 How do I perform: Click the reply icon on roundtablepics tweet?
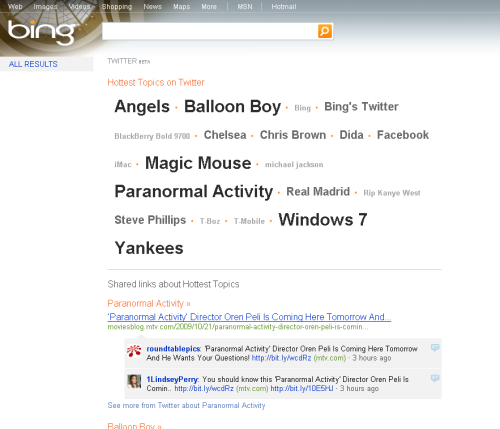(435, 348)
